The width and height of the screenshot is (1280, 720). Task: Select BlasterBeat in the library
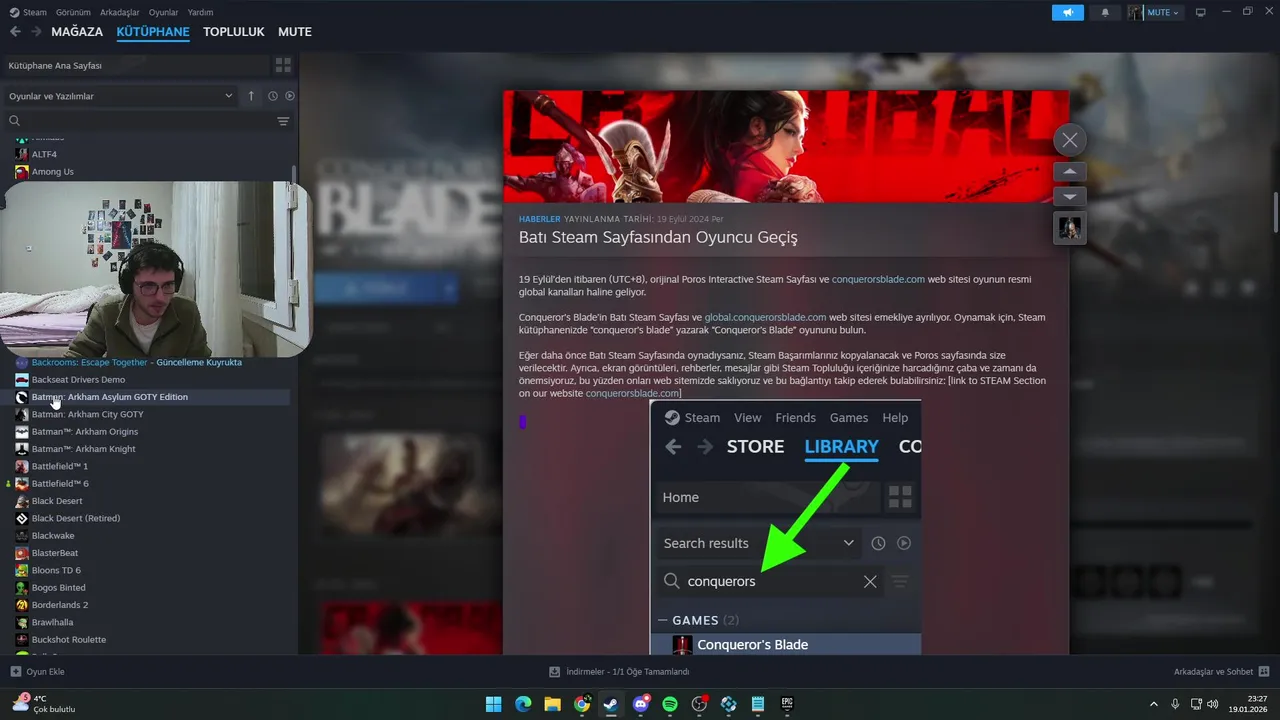(55, 553)
